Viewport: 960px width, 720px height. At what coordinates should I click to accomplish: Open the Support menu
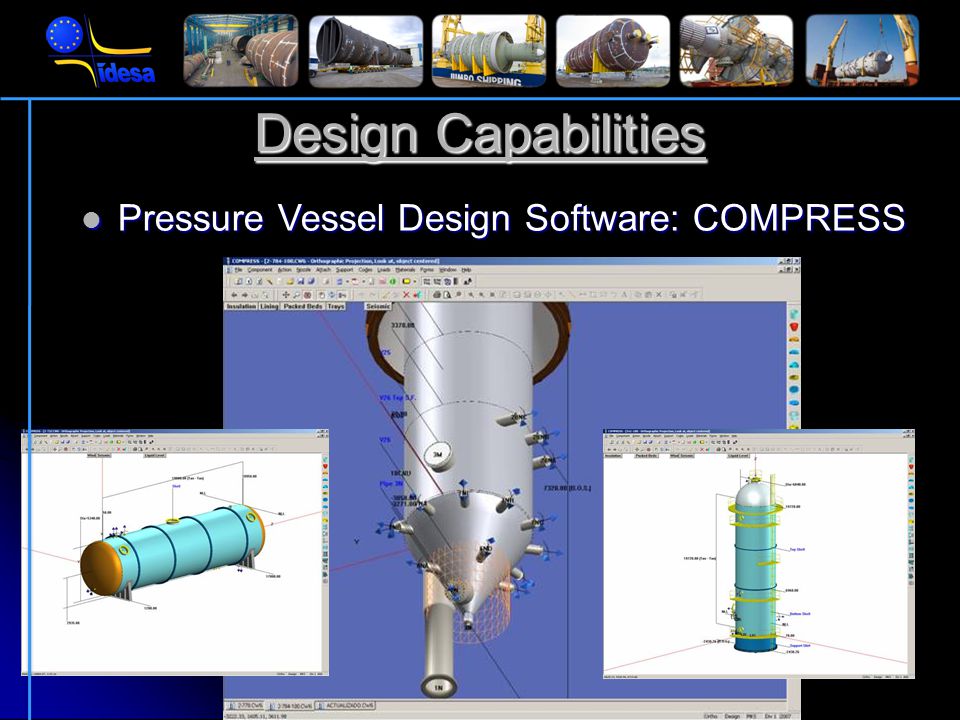(x=345, y=269)
